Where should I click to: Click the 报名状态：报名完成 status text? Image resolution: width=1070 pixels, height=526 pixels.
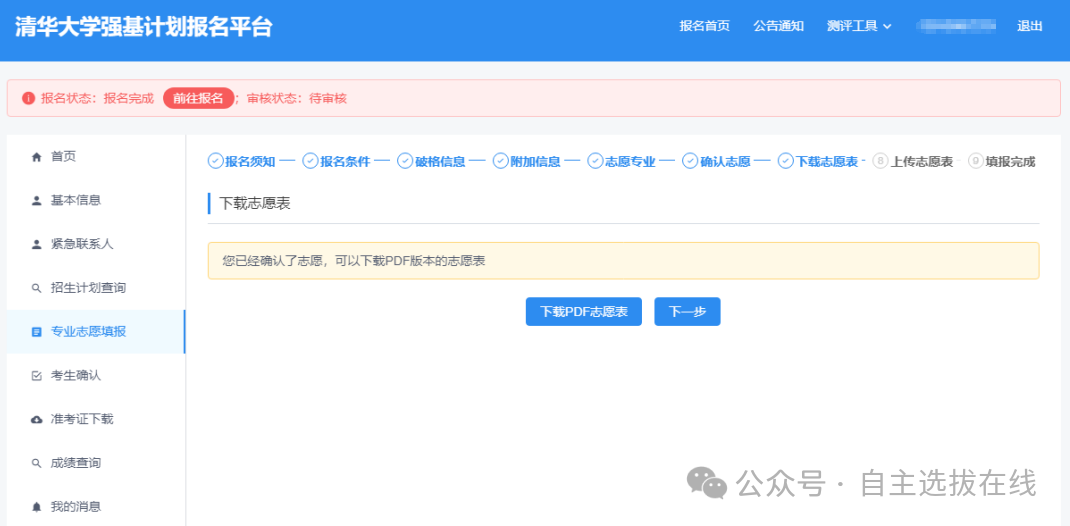[x=98, y=98]
